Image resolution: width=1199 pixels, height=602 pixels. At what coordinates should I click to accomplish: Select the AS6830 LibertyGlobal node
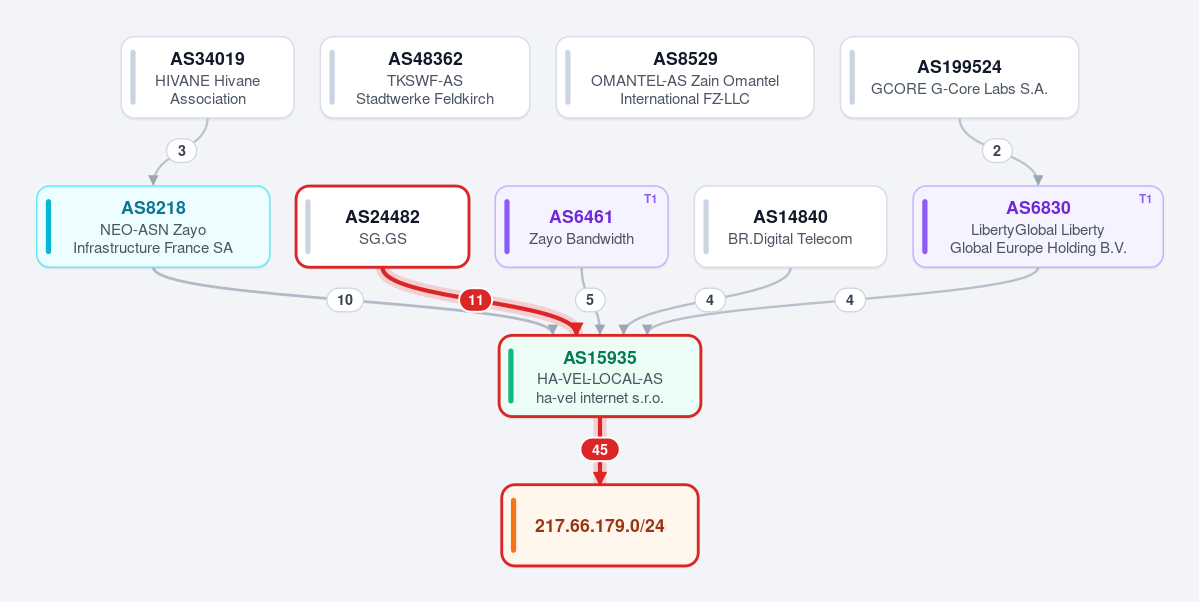point(1038,226)
